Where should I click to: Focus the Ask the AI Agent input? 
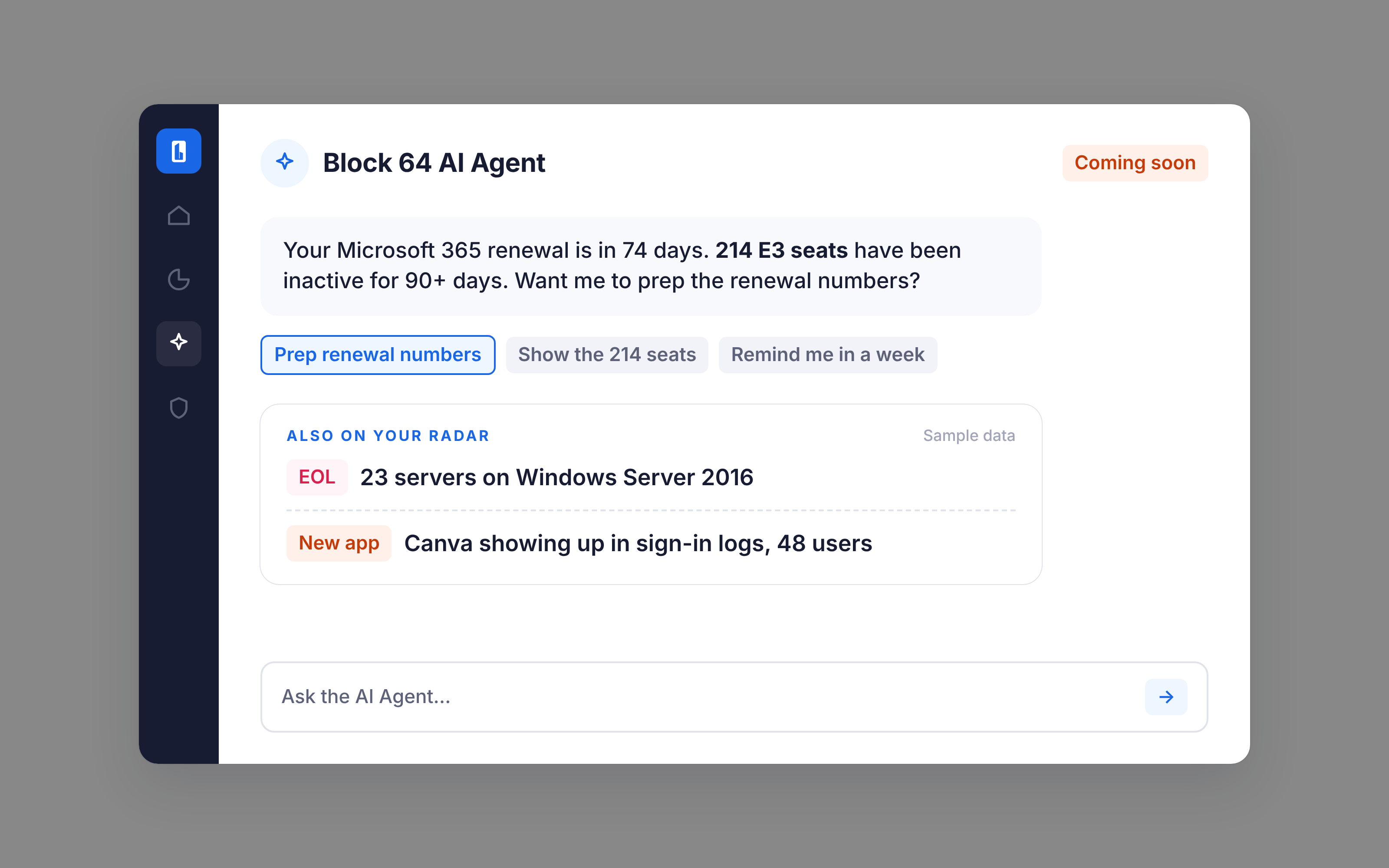(x=734, y=697)
